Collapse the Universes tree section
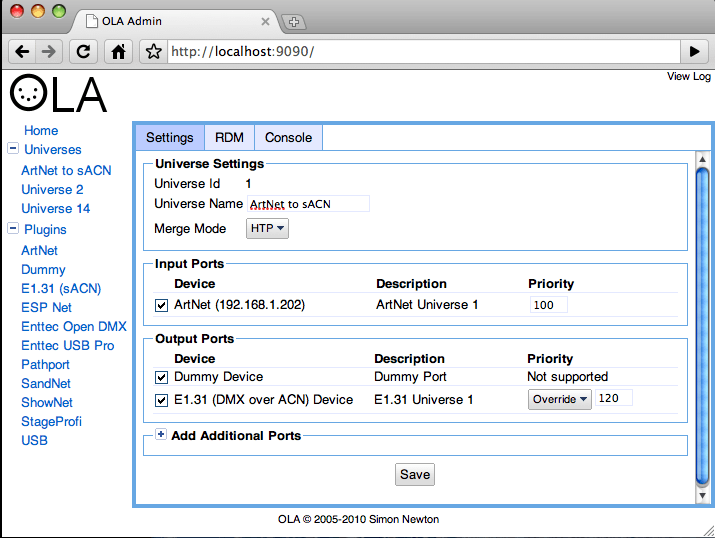Viewport: 715px width, 538px height. point(13,148)
